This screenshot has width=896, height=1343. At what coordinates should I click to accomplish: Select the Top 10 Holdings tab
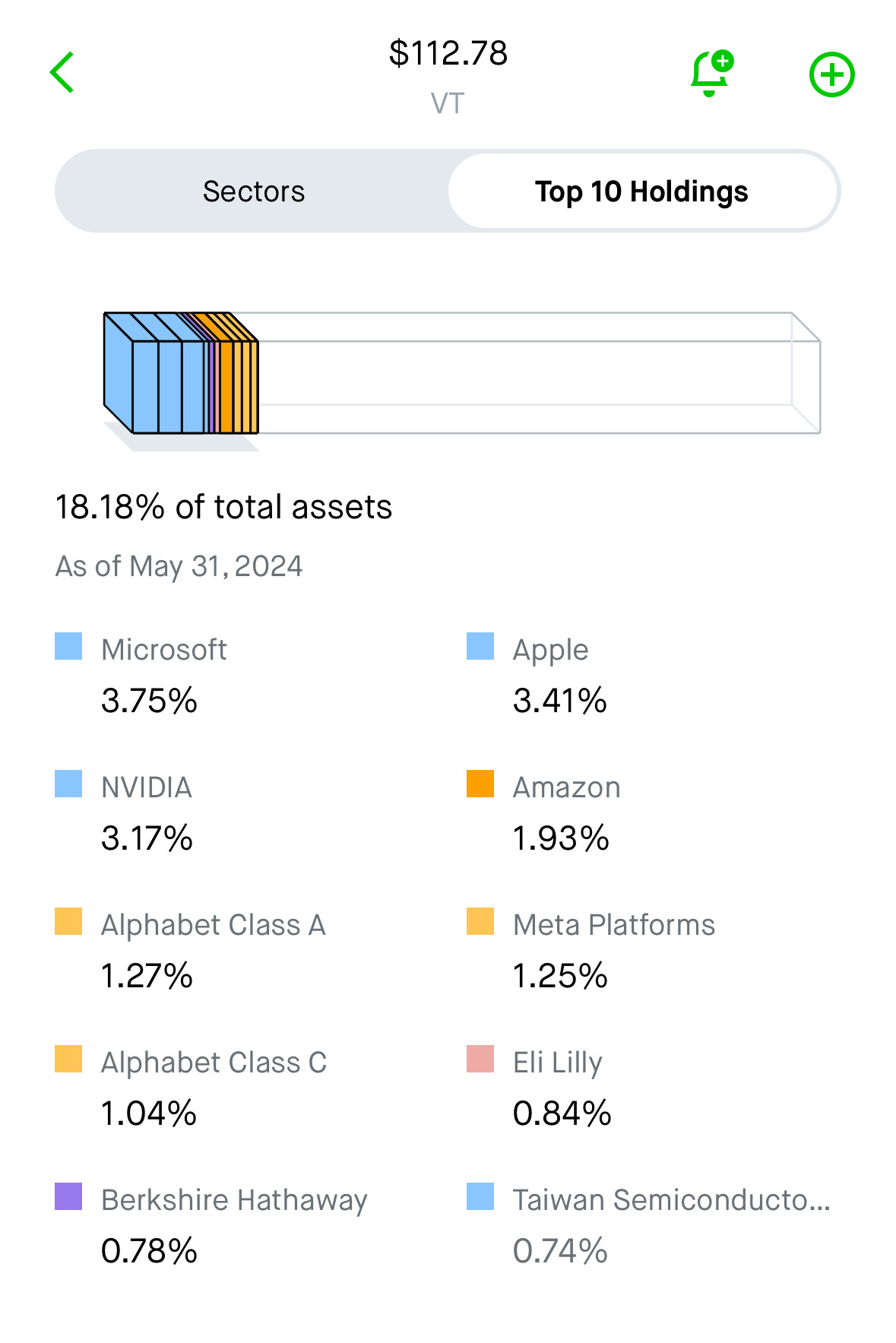point(641,192)
